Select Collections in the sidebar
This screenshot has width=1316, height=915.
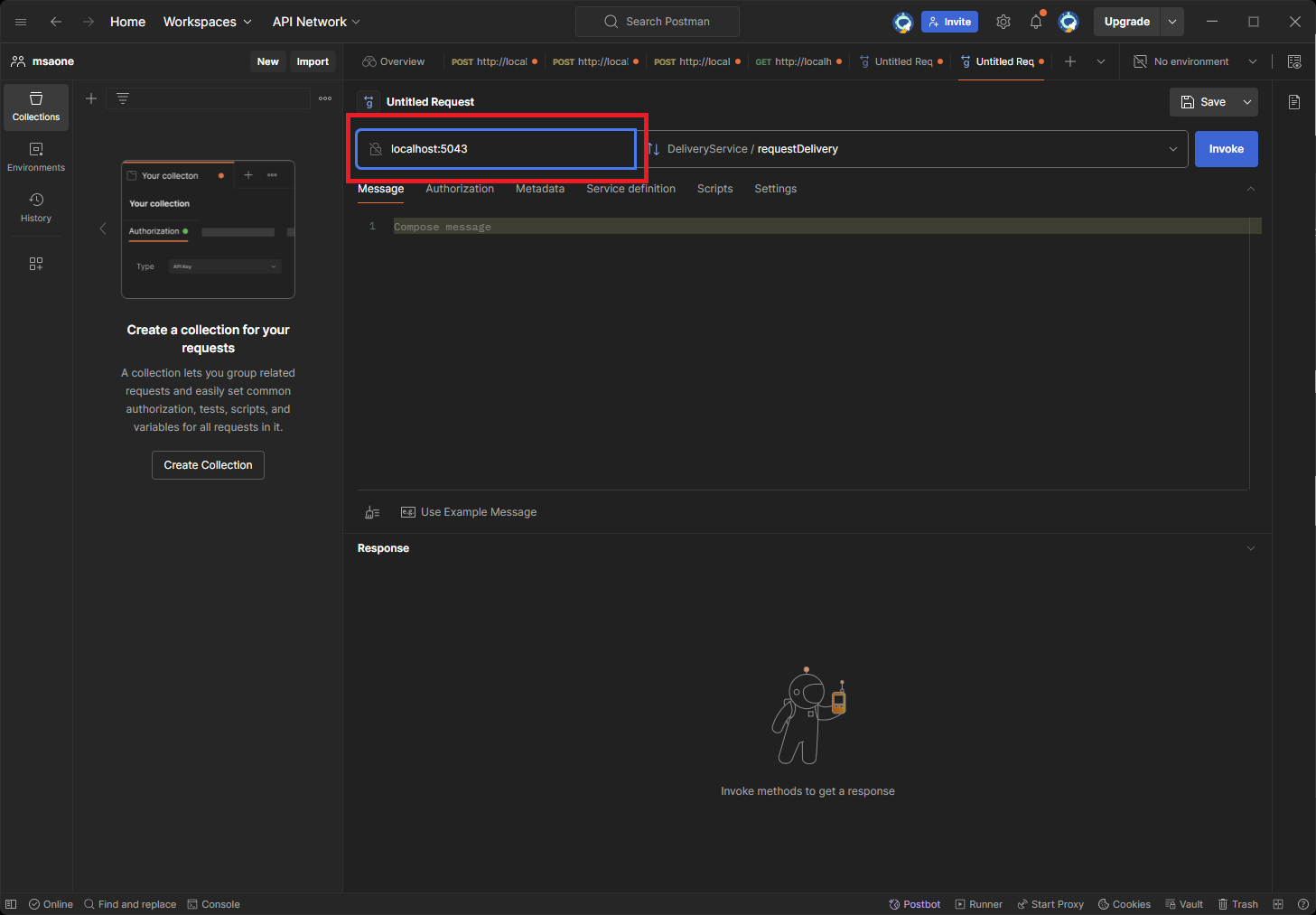click(x=36, y=107)
